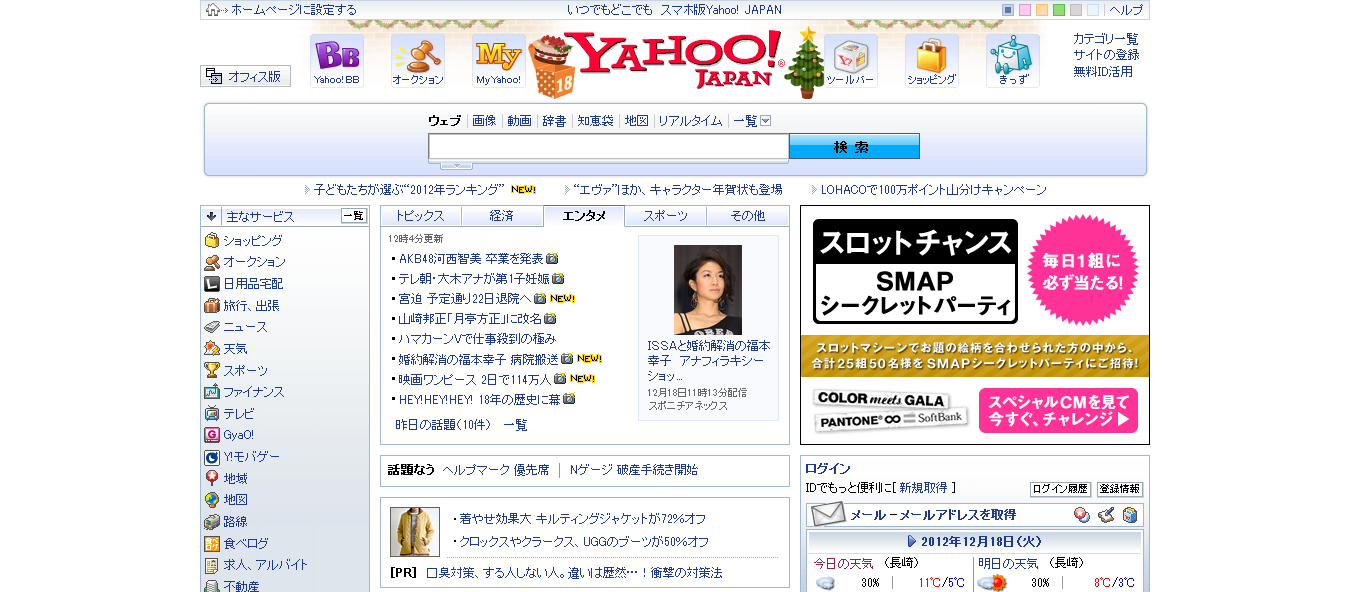This screenshot has width=1349, height=592.
Task: Select the gray theme color swatch
Action: (1076, 10)
